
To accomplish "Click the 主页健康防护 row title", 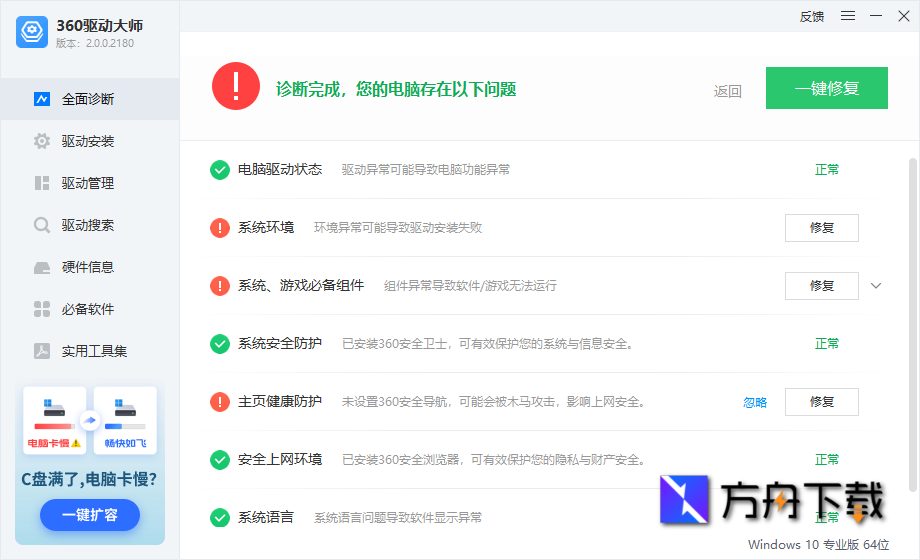I will click(x=280, y=402).
